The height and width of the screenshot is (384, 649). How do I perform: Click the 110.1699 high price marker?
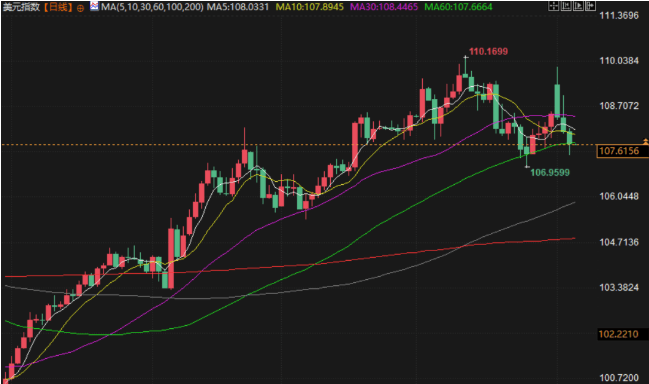488,52
